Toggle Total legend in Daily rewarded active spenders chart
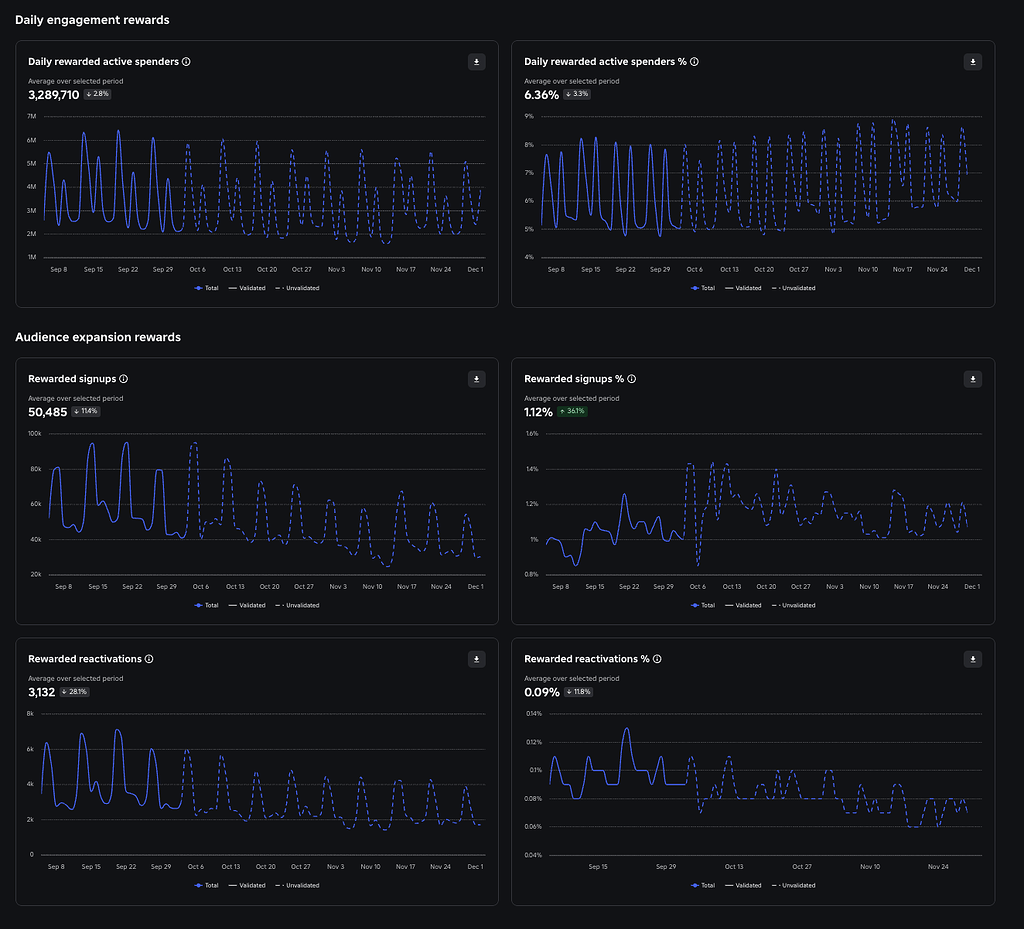This screenshot has width=1024, height=929. click(206, 288)
